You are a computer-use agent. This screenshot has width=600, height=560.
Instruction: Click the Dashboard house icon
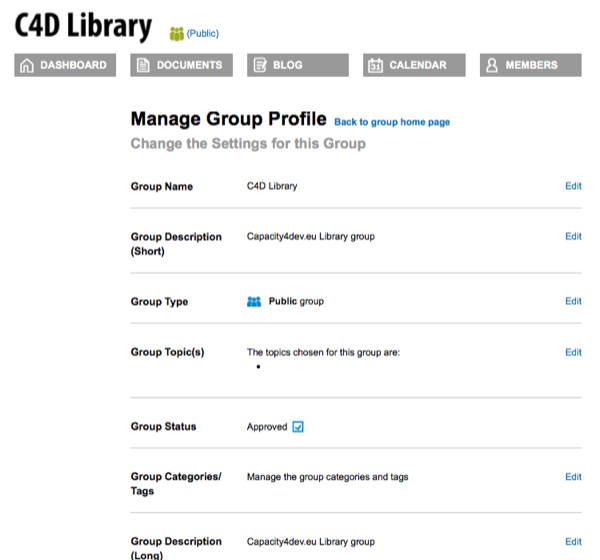(26, 65)
